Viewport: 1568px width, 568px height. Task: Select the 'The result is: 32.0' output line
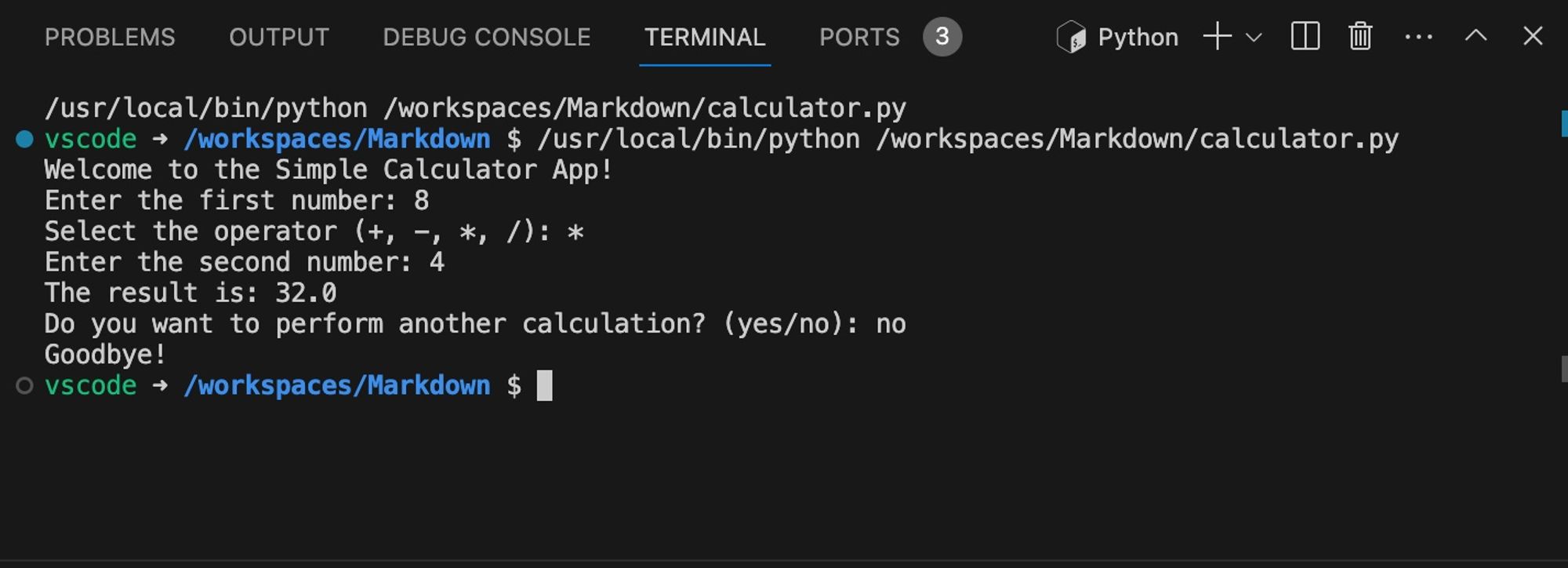pos(191,292)
